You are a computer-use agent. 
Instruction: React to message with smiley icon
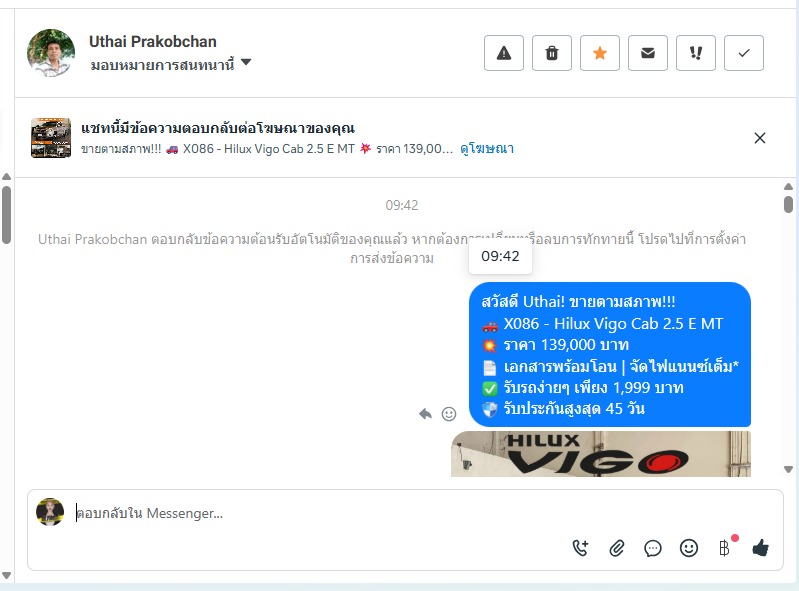[x=449, y=414]
